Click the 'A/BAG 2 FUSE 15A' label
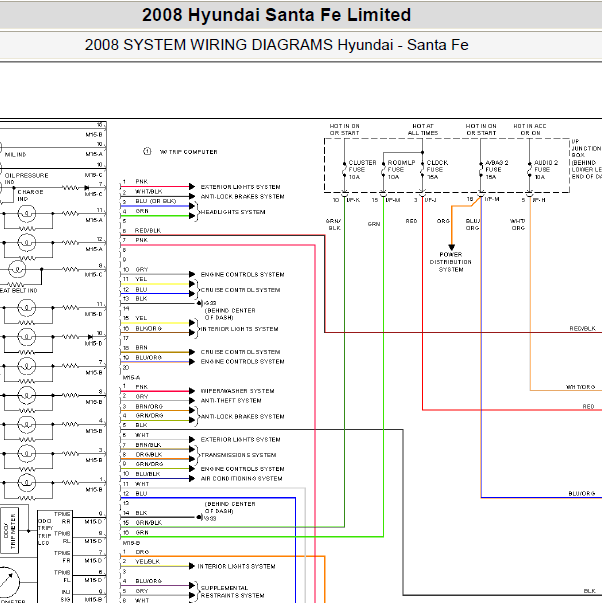The width and height of the screenshot is (602, 603). pos(497,170)
